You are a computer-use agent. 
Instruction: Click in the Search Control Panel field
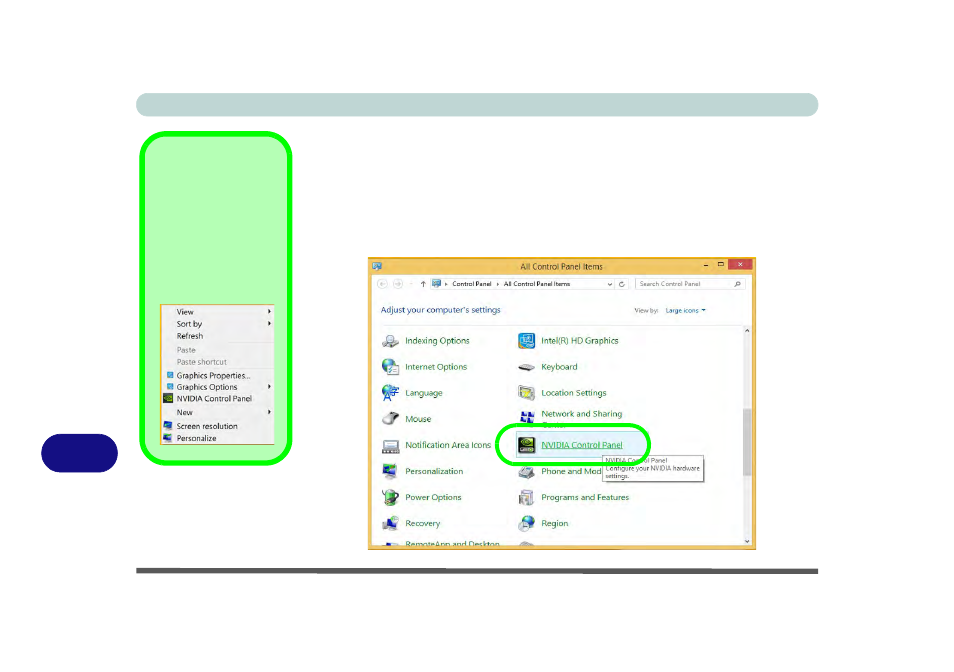click(690, 284)
